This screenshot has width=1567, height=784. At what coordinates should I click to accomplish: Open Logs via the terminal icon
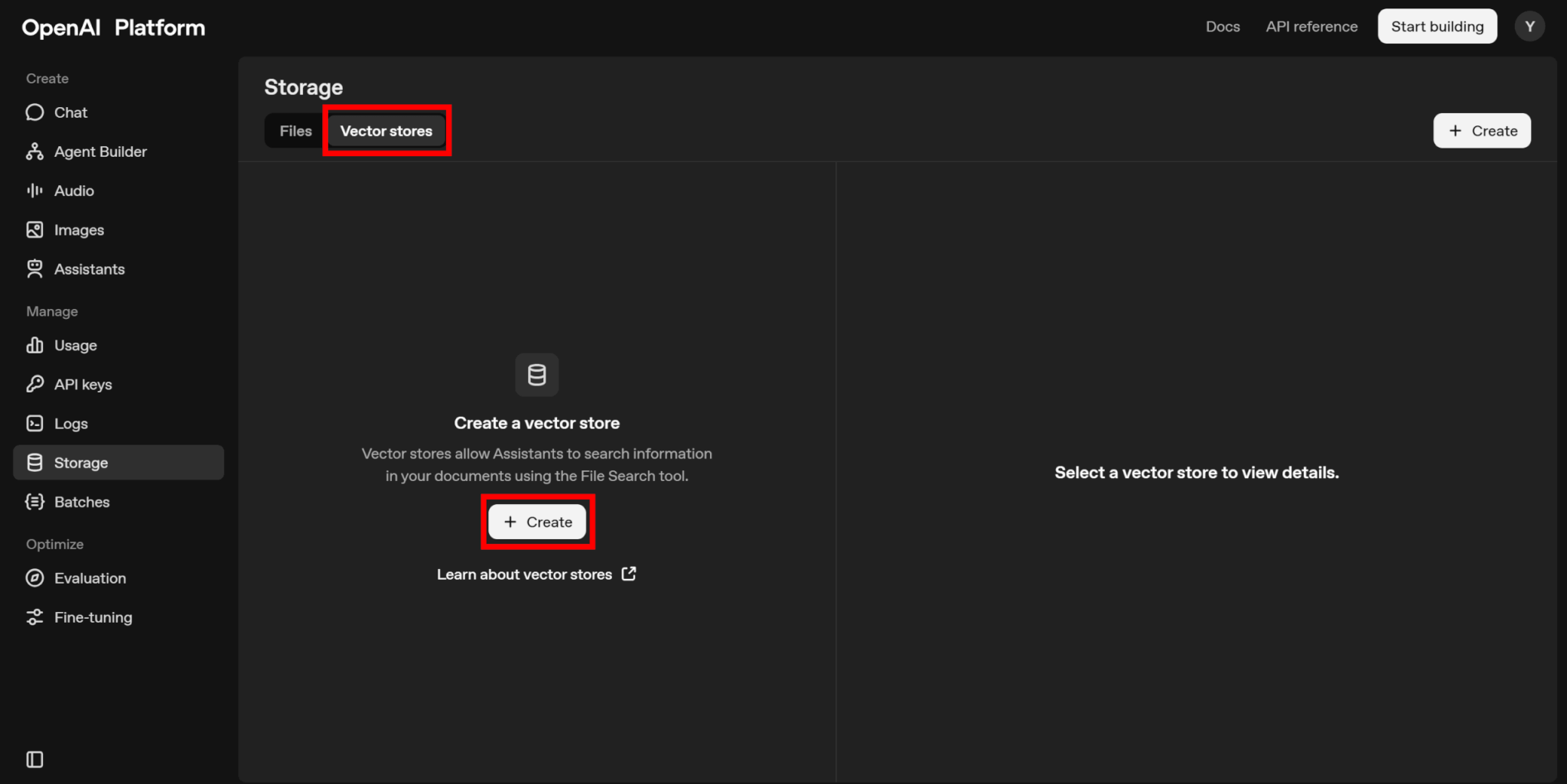click(34, 423)
